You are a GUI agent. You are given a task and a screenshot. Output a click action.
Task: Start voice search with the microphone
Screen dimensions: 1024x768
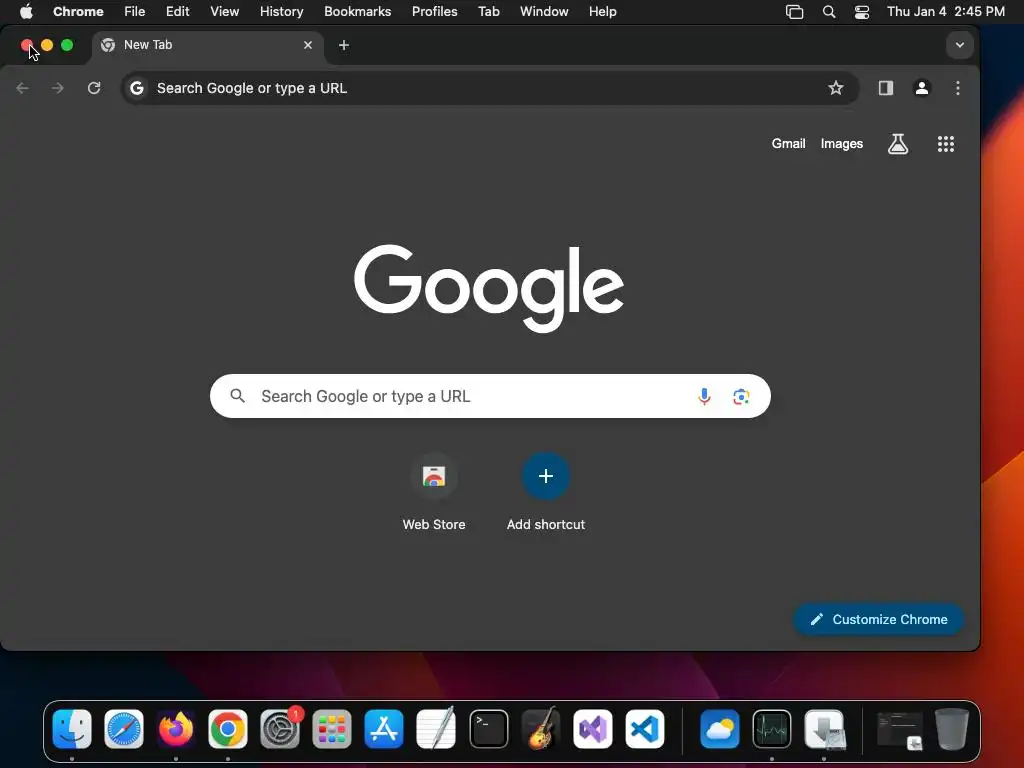click(x=704, y=396)
